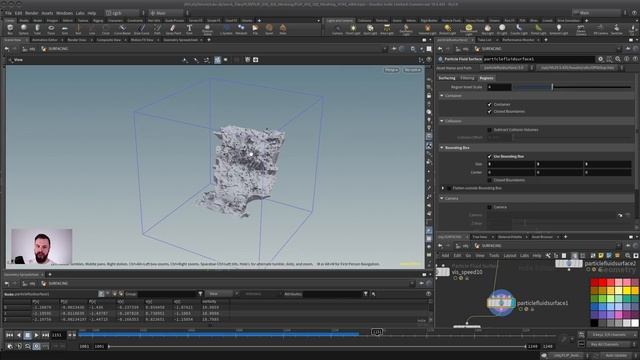
Task: Enable Closed Boundaries under Bounding Box
Action: tap(489, 180)
